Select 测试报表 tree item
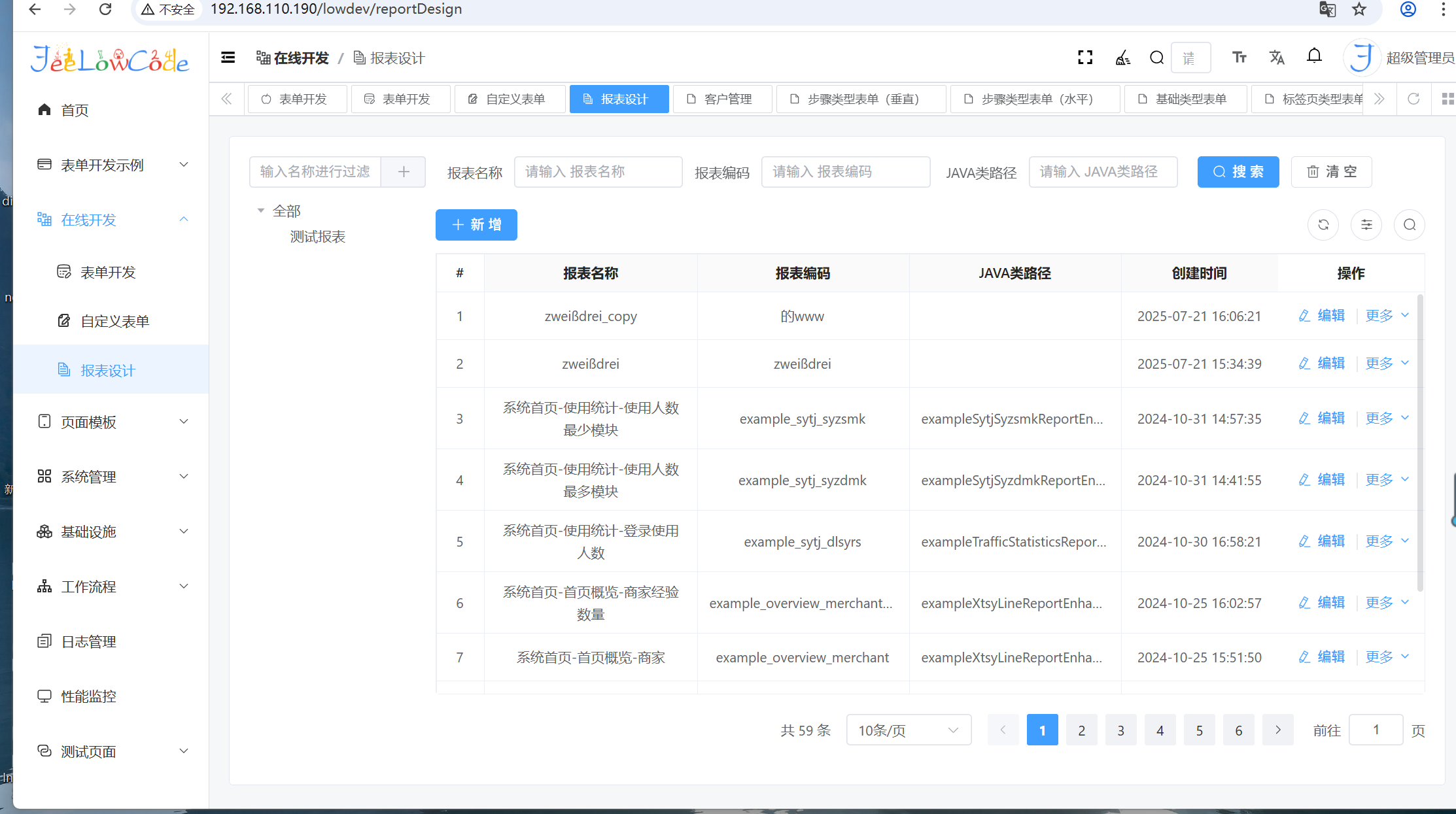The width and height of the screenshot is (1456, 814). tap(318, 237)
